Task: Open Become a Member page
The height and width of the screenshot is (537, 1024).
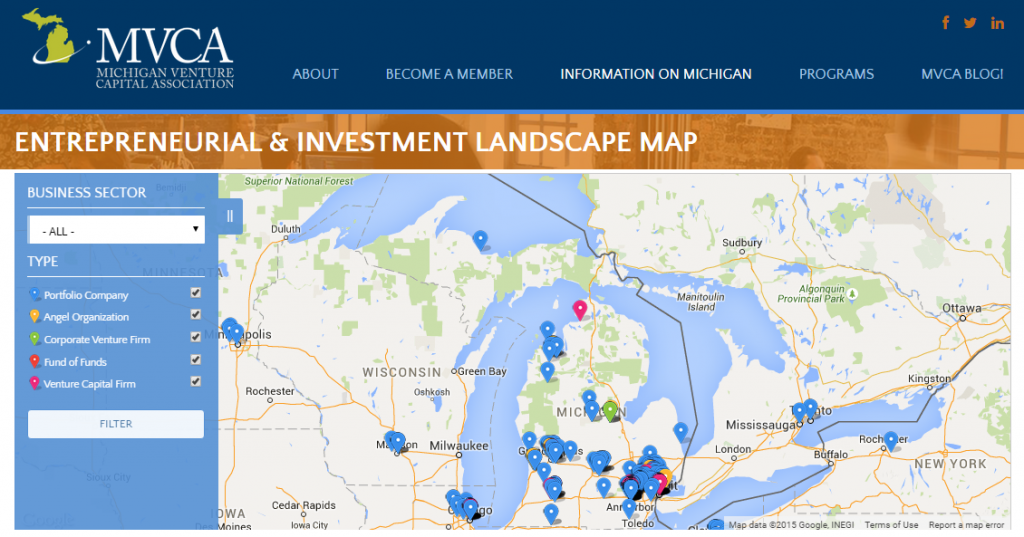Action: (x=449, y=74)
